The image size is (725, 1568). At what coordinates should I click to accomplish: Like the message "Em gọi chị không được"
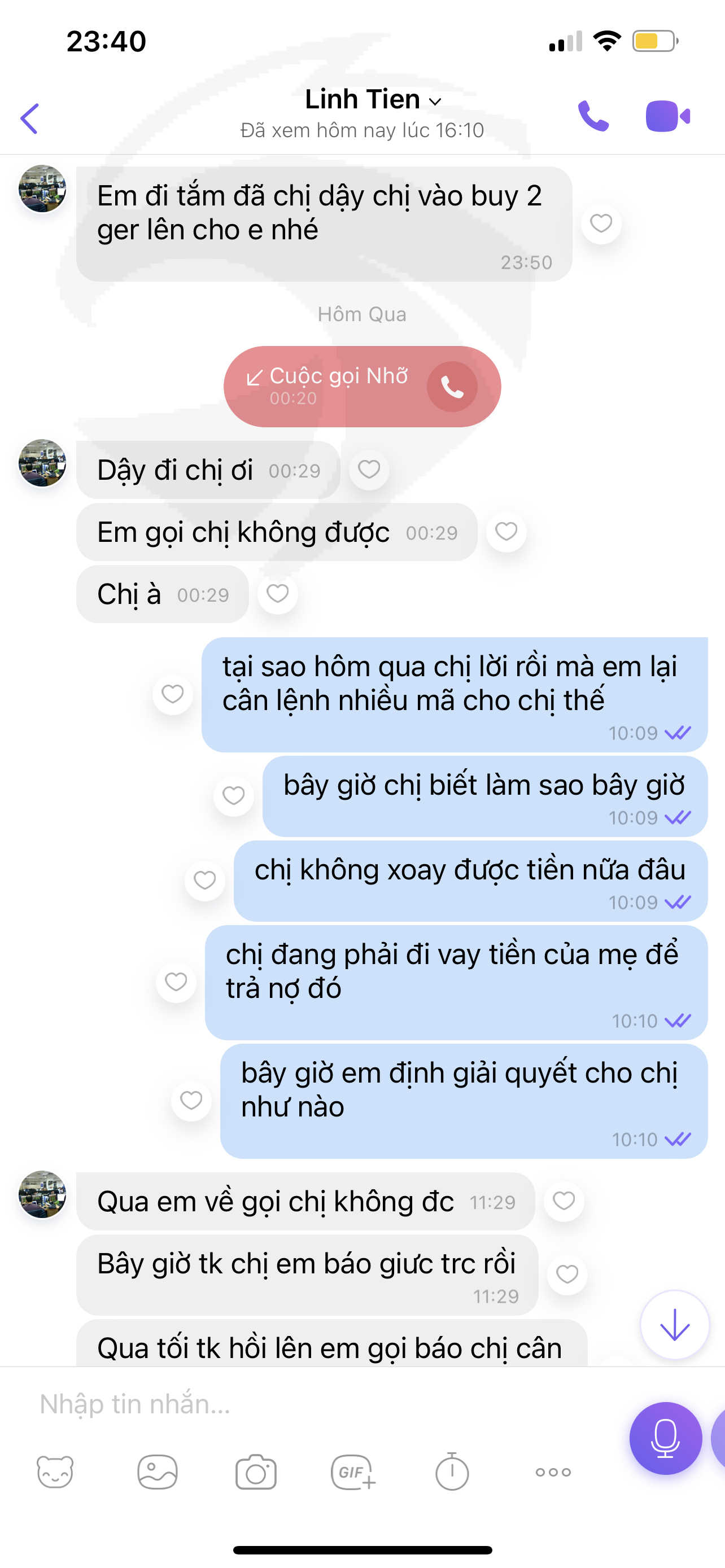point(506,531)
